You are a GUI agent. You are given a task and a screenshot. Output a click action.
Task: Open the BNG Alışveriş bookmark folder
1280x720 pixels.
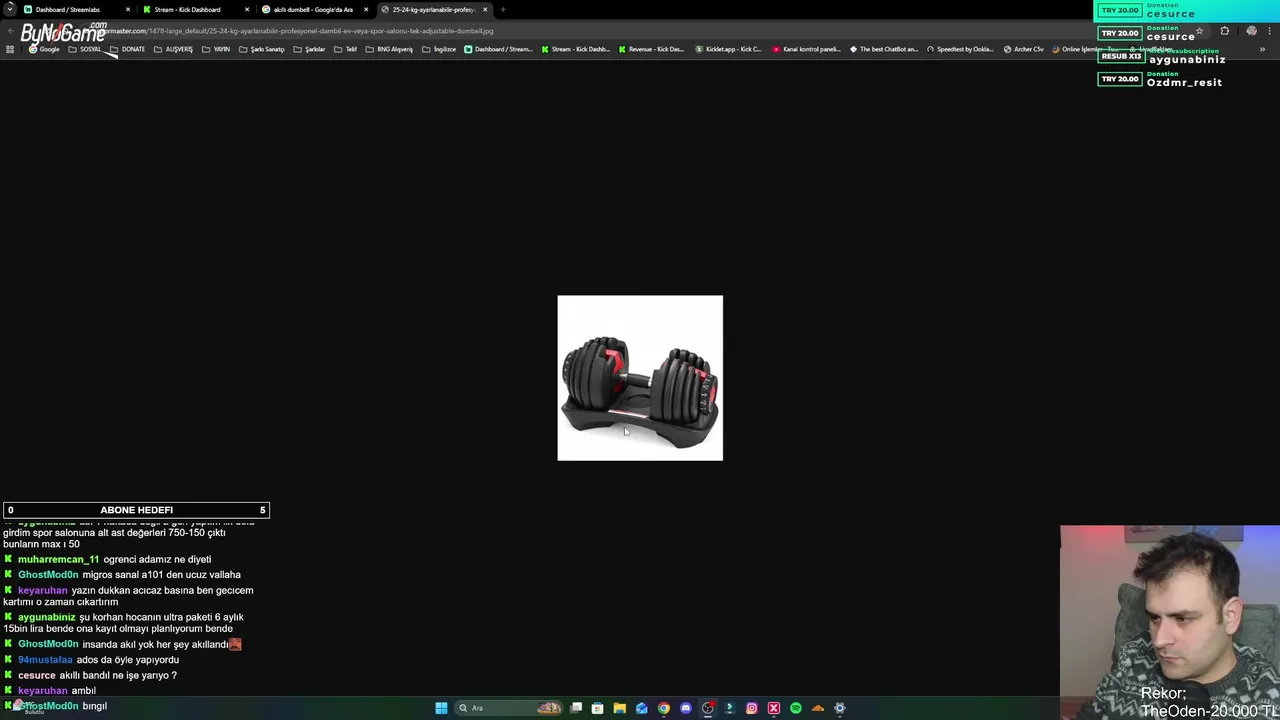click(x=389, y=49)
